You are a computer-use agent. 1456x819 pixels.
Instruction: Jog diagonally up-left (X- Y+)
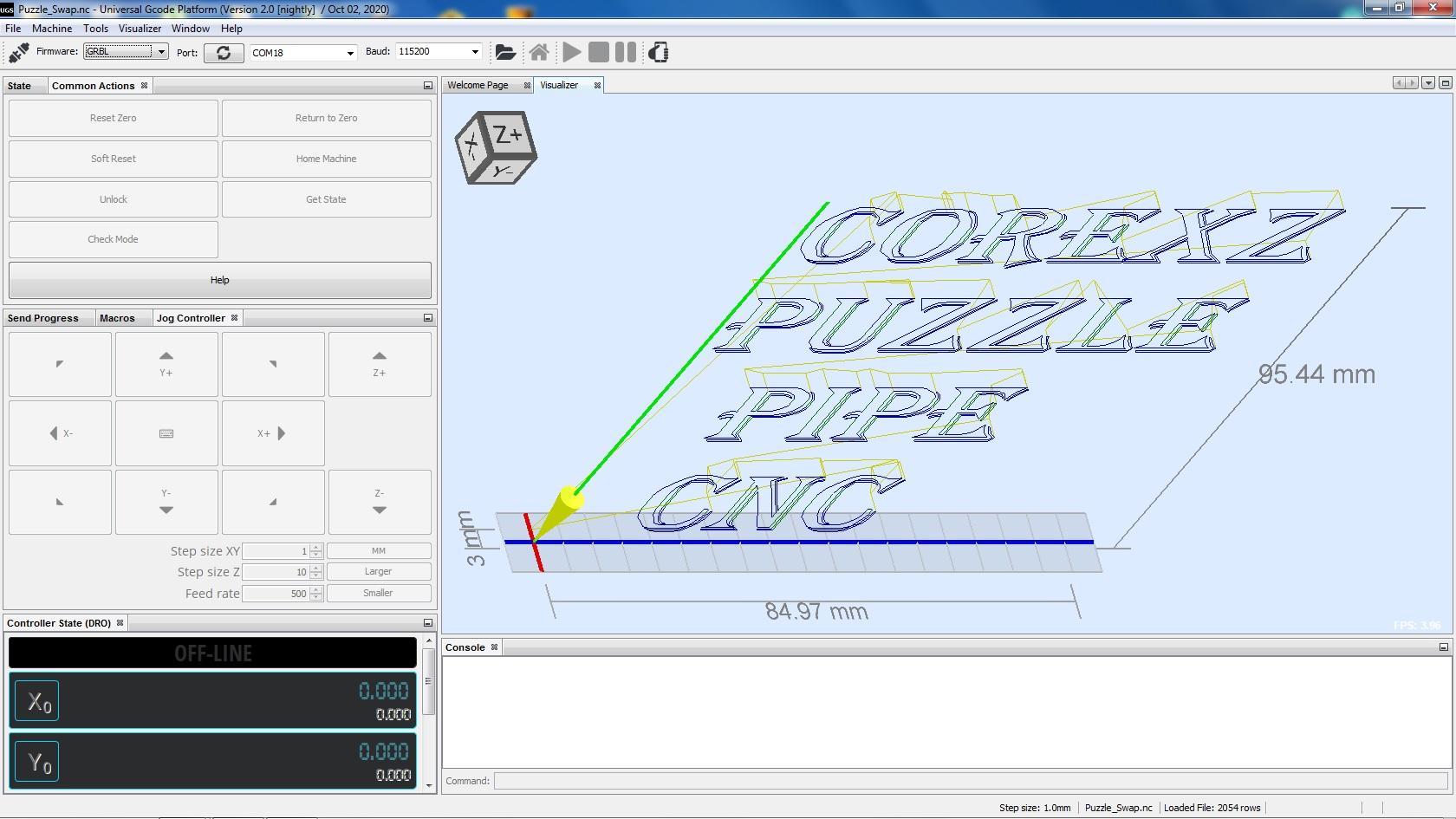point(60,364)
